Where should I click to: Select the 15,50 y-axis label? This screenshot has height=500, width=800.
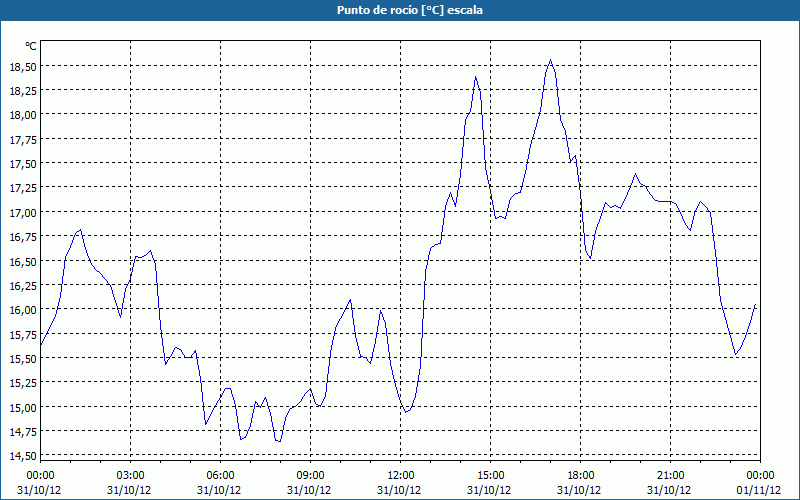(23, 359)
